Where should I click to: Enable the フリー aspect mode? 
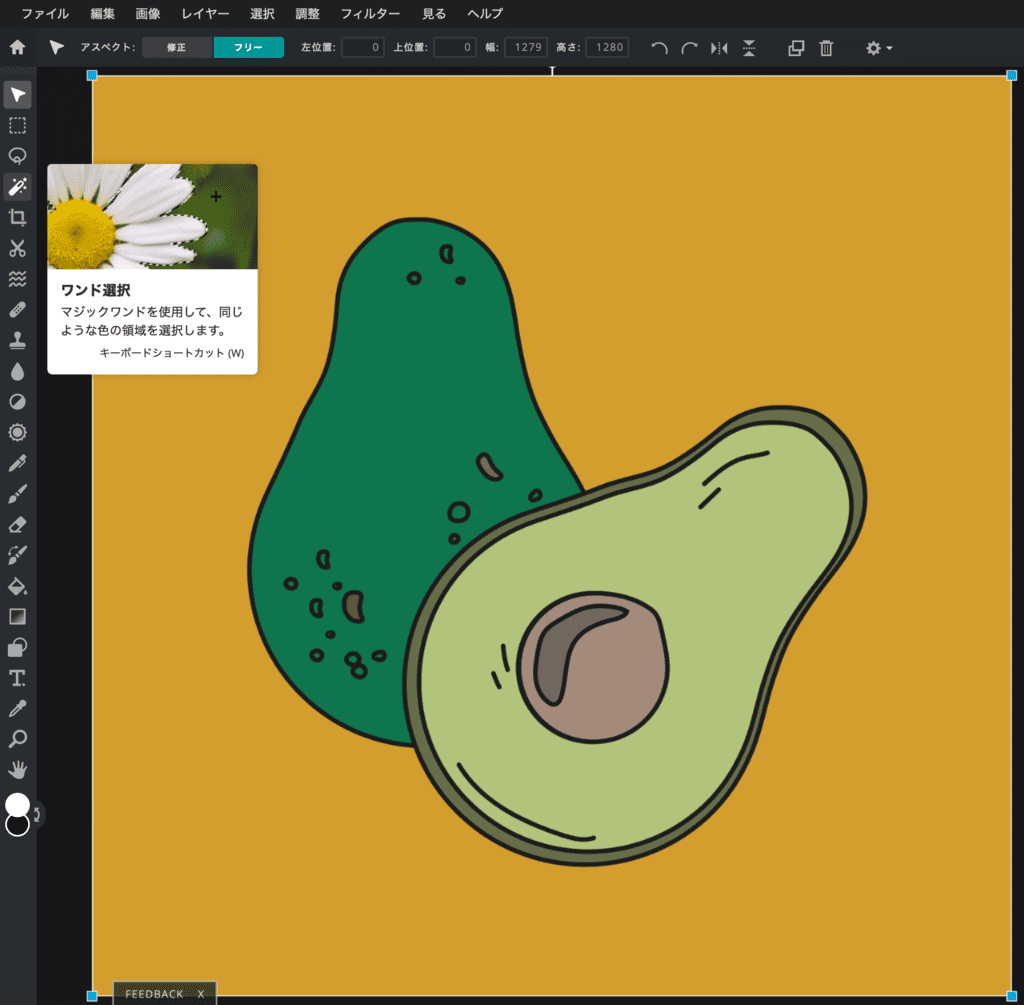[248, 46]
